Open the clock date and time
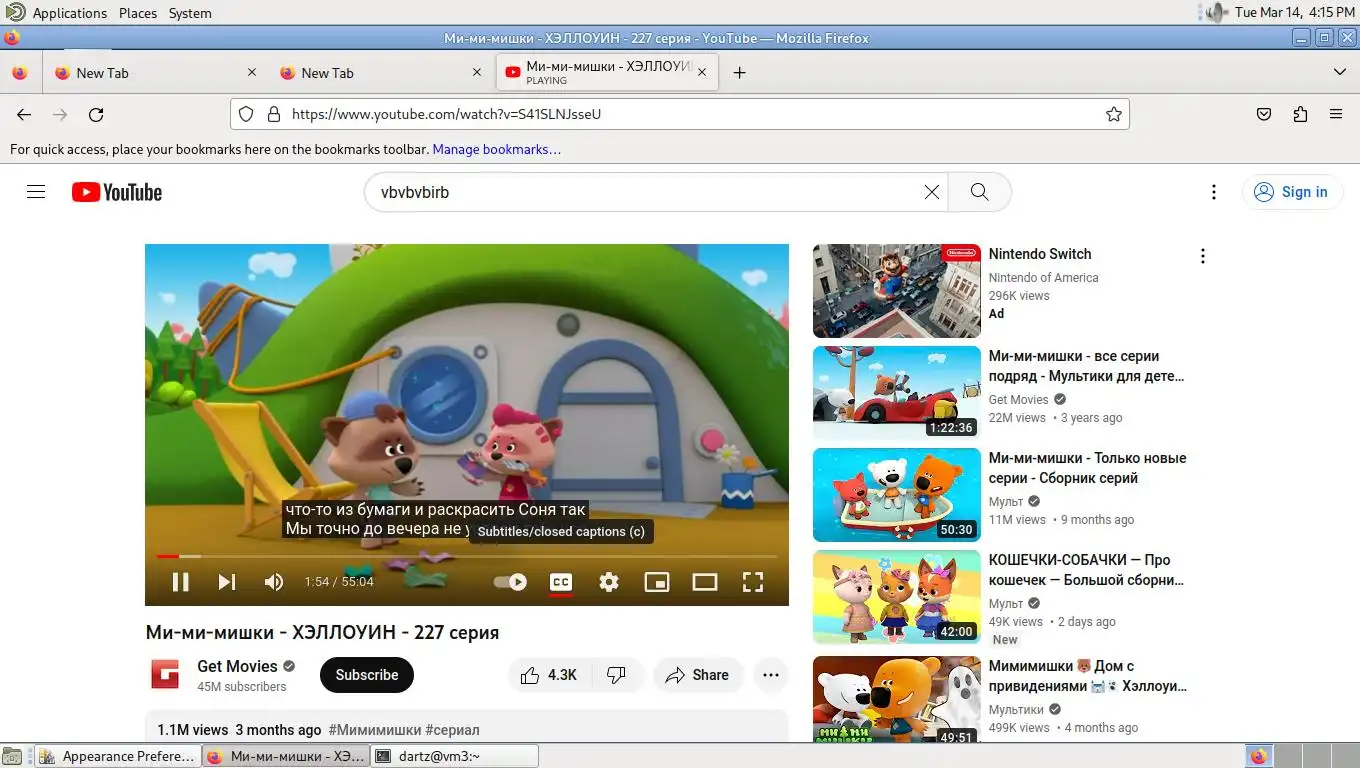1360x768 pixels. (1295, 13)
